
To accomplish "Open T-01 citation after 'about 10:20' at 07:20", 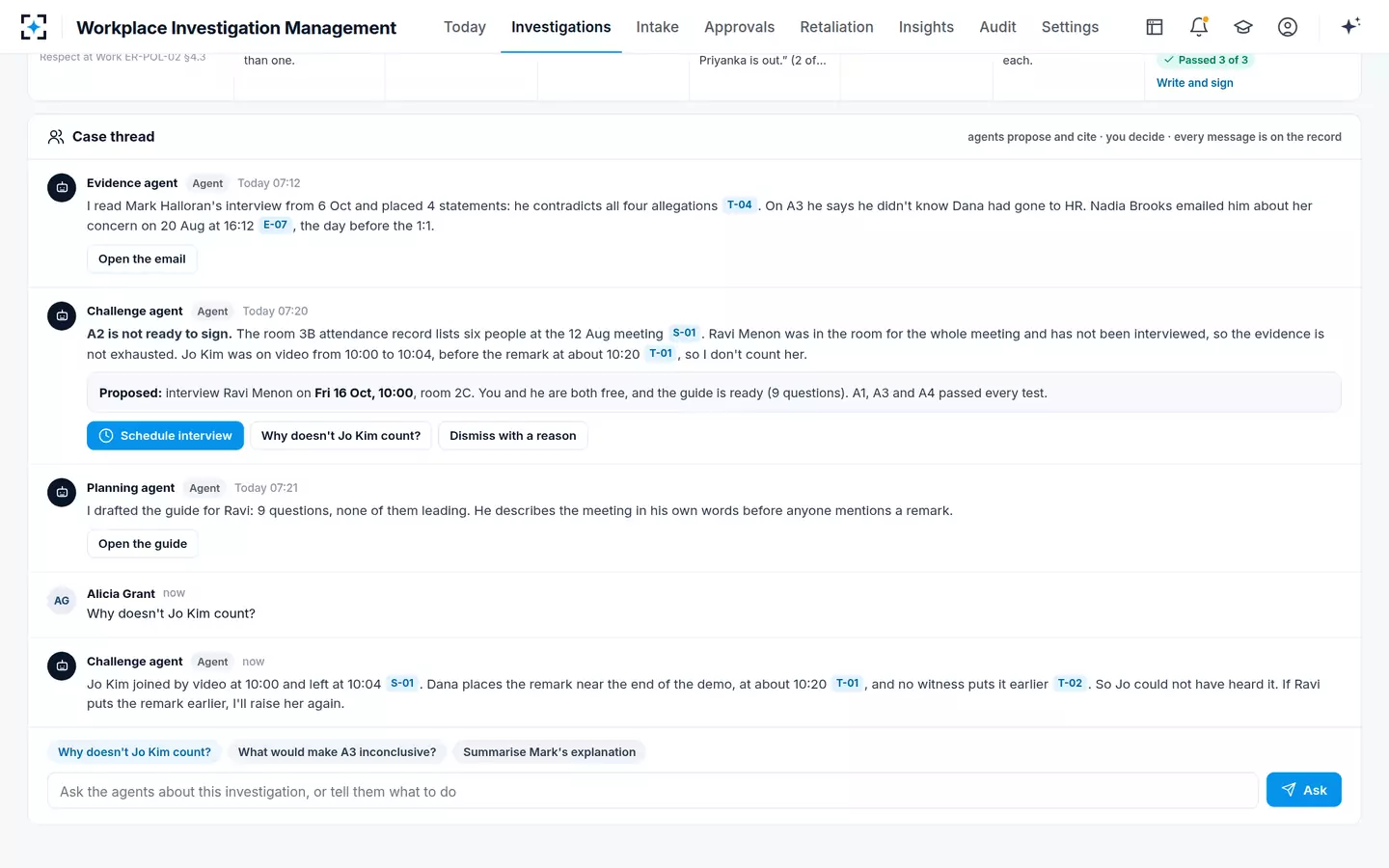I will pos(661,353).
